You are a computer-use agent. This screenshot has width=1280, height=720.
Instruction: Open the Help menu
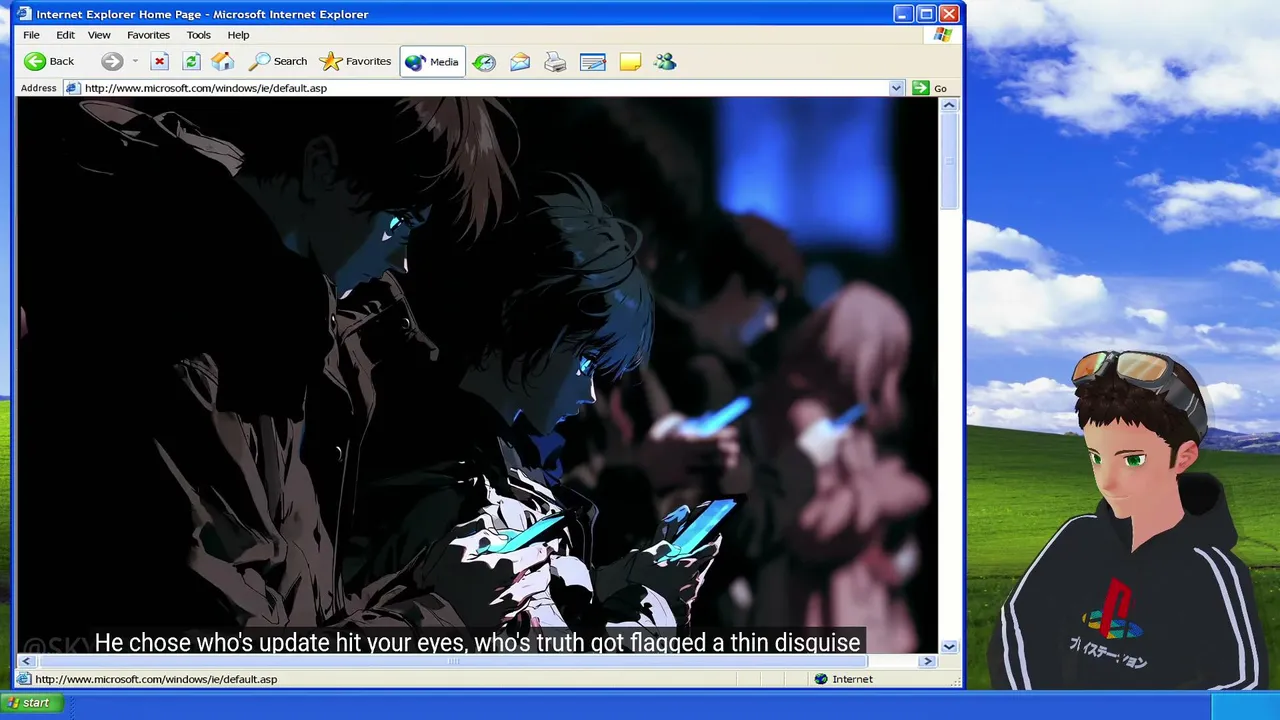(238, 35)
